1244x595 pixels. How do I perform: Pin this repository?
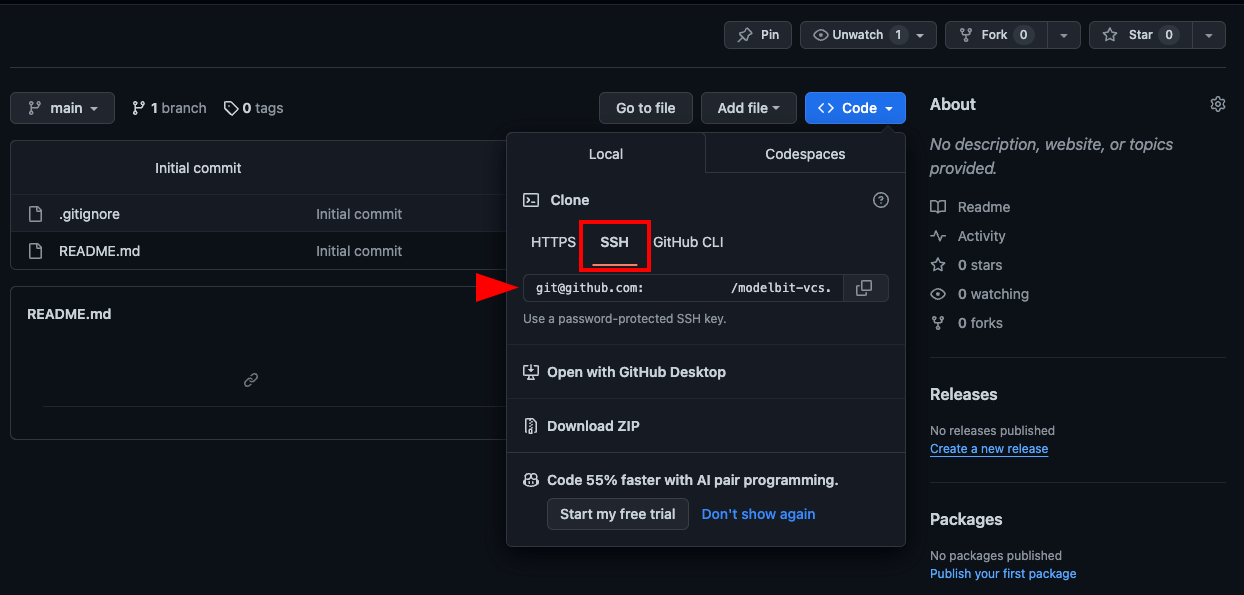point(758,35)
